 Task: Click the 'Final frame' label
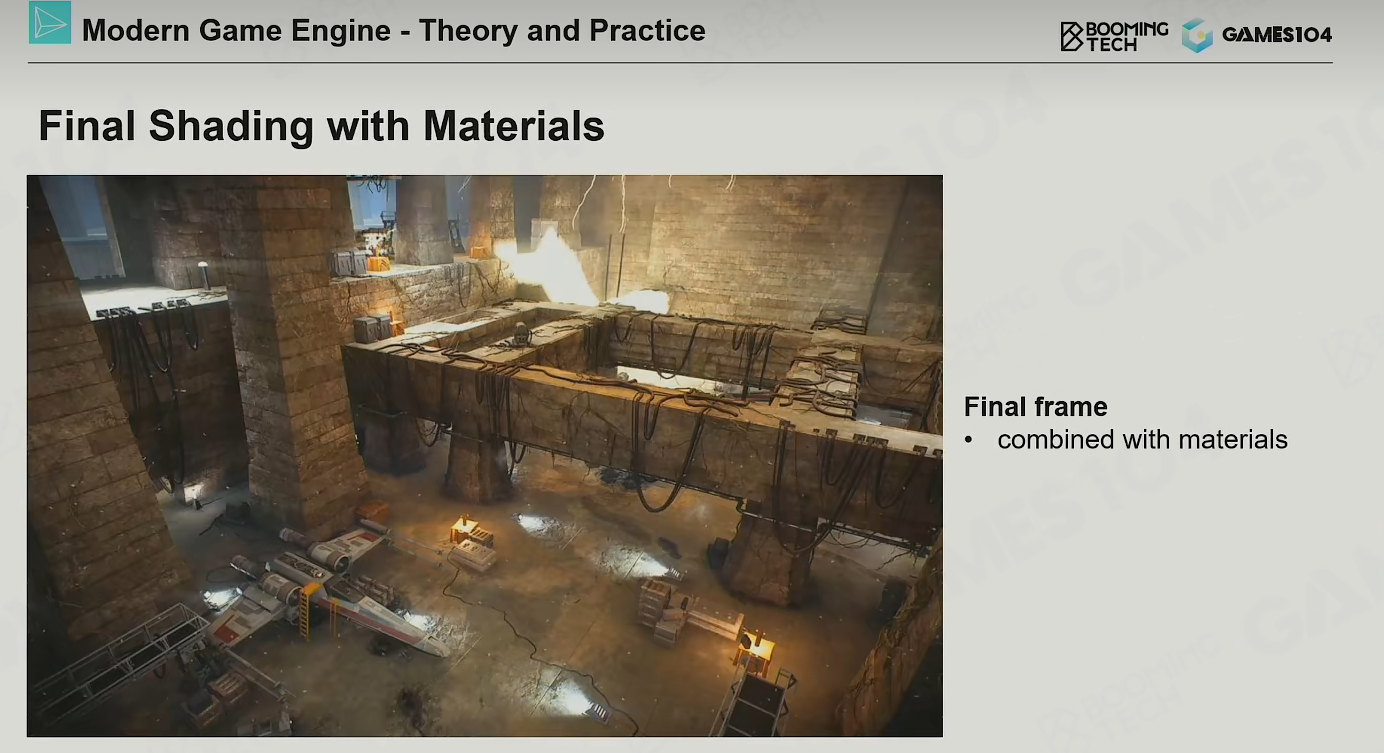pos(1036,407)
